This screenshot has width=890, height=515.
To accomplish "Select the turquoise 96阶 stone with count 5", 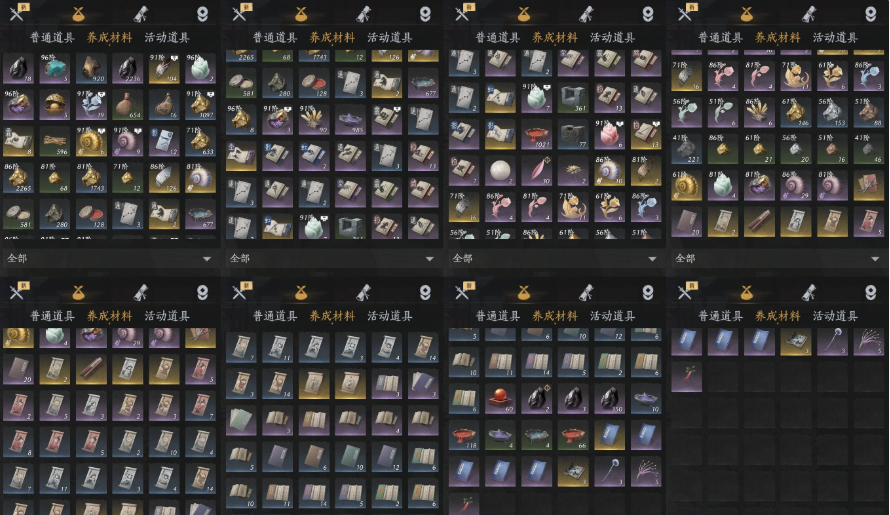I will tap(55, 68).
